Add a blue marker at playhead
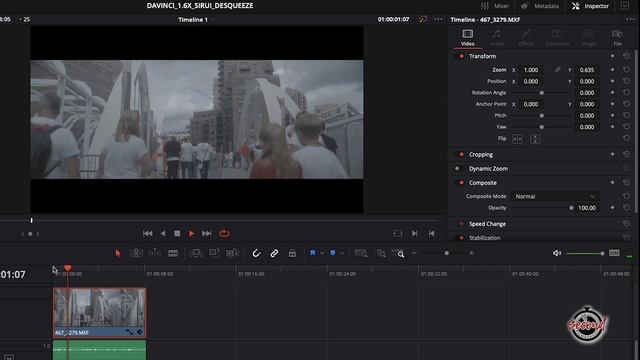 (333, 253)
